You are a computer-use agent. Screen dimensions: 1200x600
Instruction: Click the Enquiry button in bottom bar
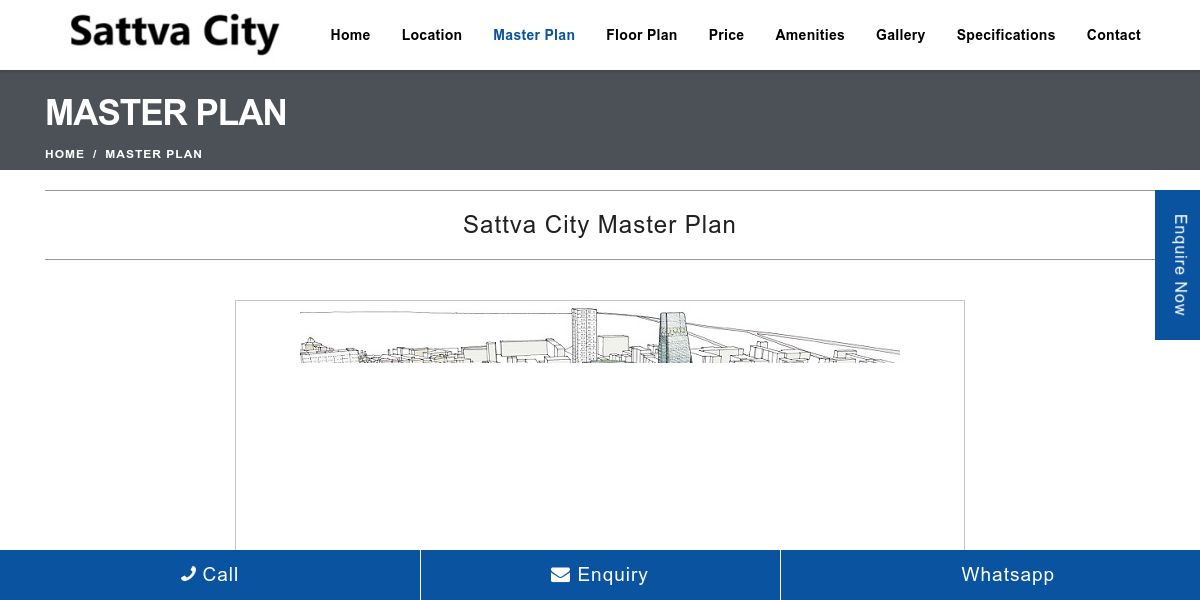(x=600, y=575)
